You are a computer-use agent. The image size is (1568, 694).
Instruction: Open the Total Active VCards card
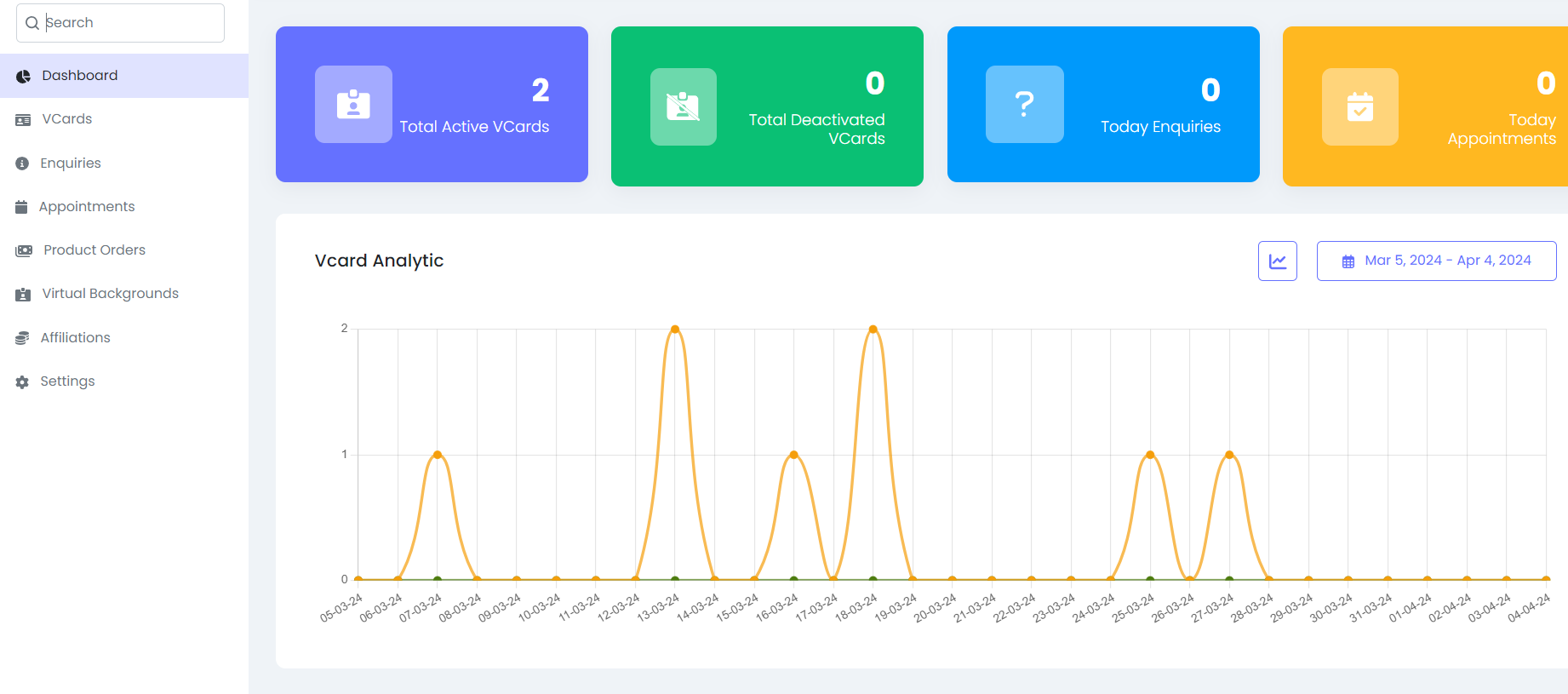pos(432,104)
